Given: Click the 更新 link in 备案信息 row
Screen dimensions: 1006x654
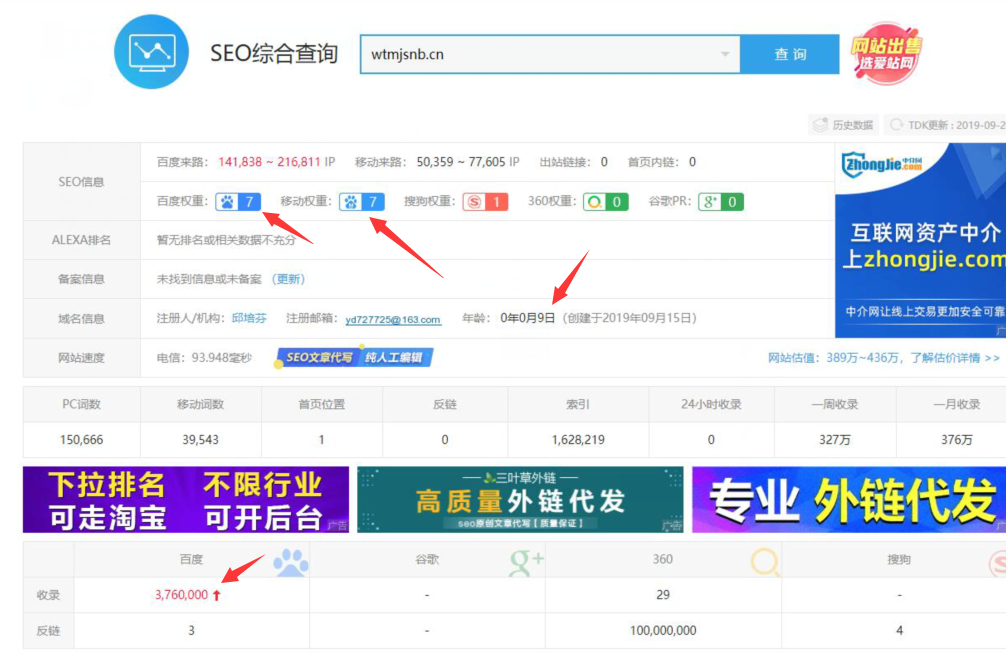Looking at the screenshot, I should (x=288, y=279).
